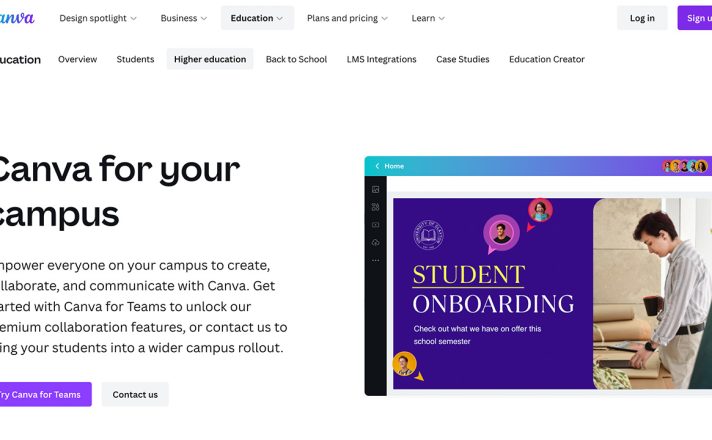Click the Education section title
This screenshot has width=712, height=440.
coord(20,59)
